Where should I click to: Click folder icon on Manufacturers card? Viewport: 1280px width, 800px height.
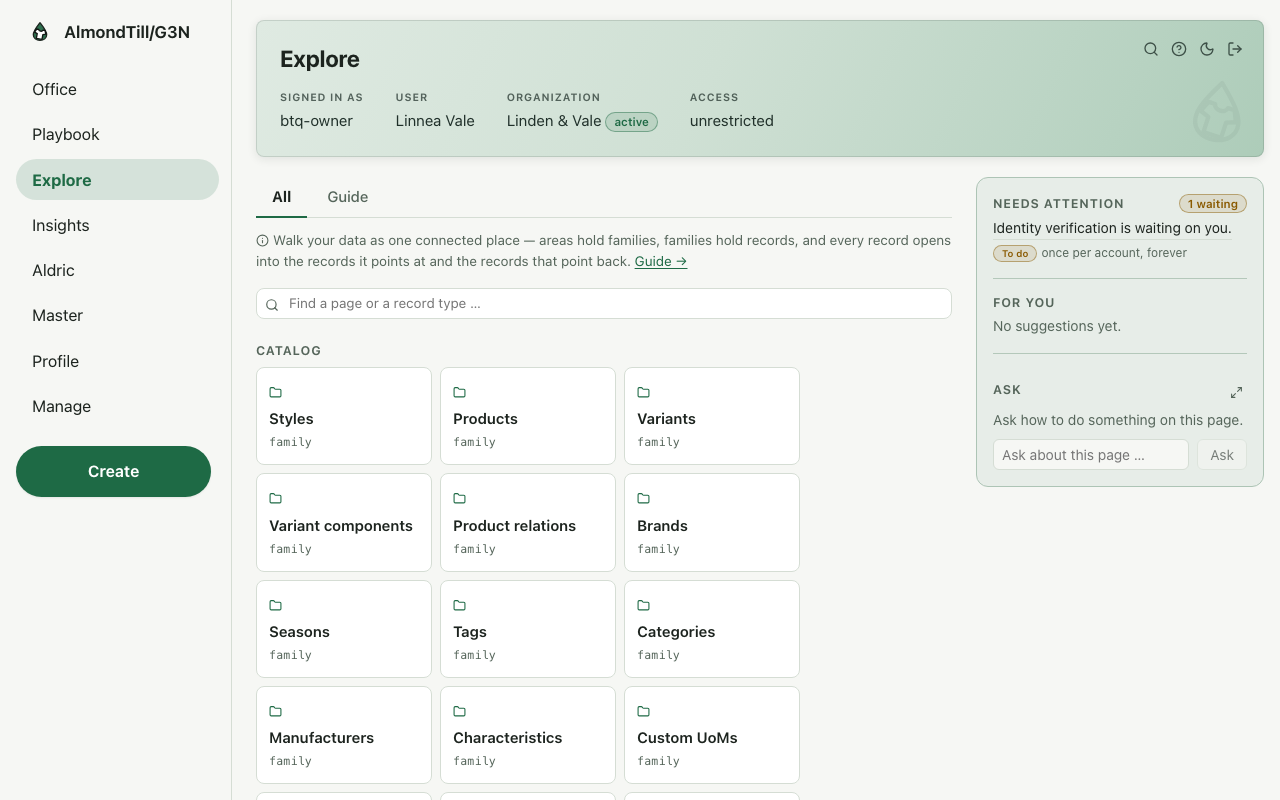click(x=276, y=711)
